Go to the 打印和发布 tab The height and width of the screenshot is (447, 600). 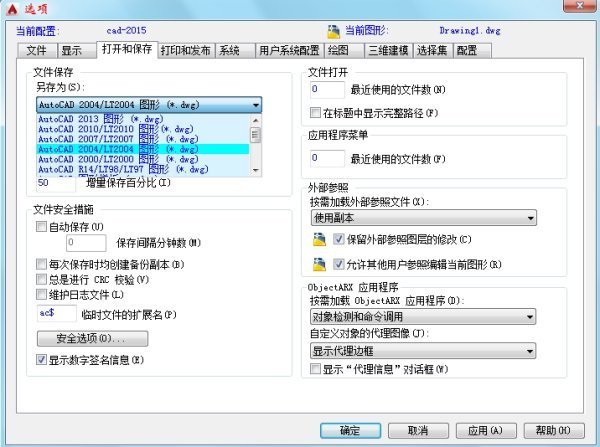click(186, 51)
